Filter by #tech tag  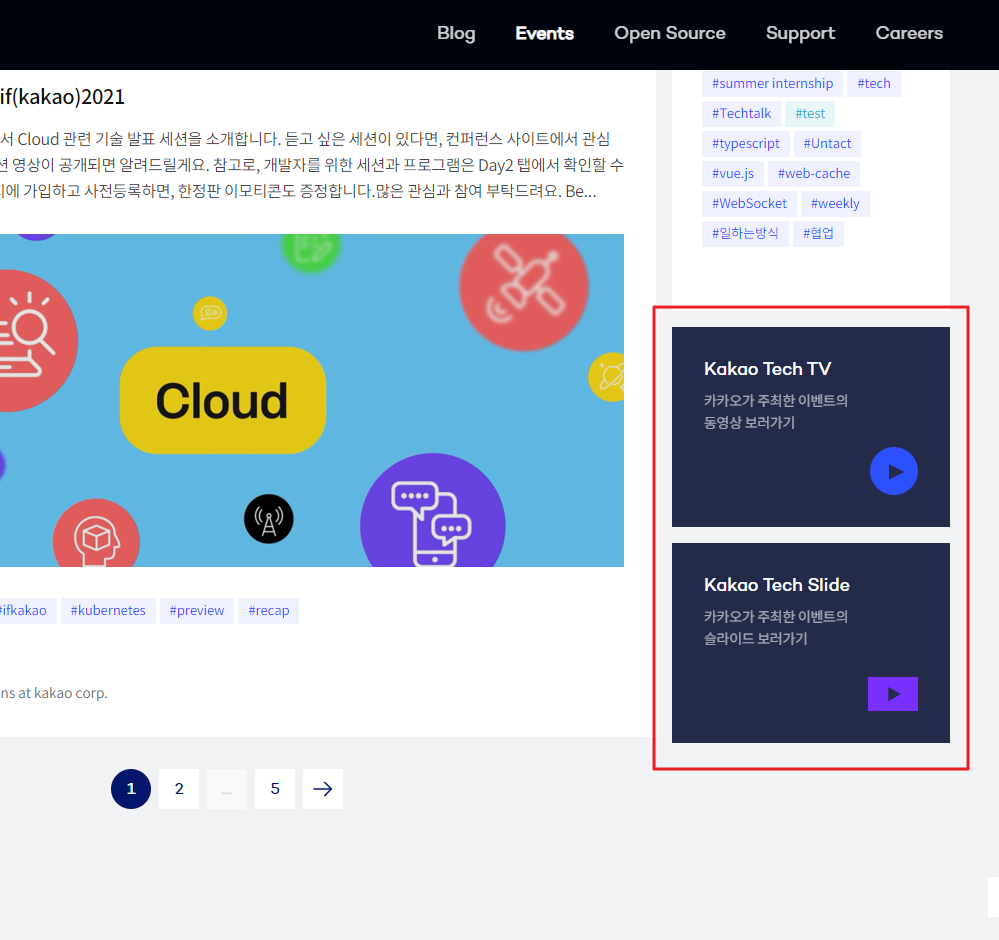point(873,83)
